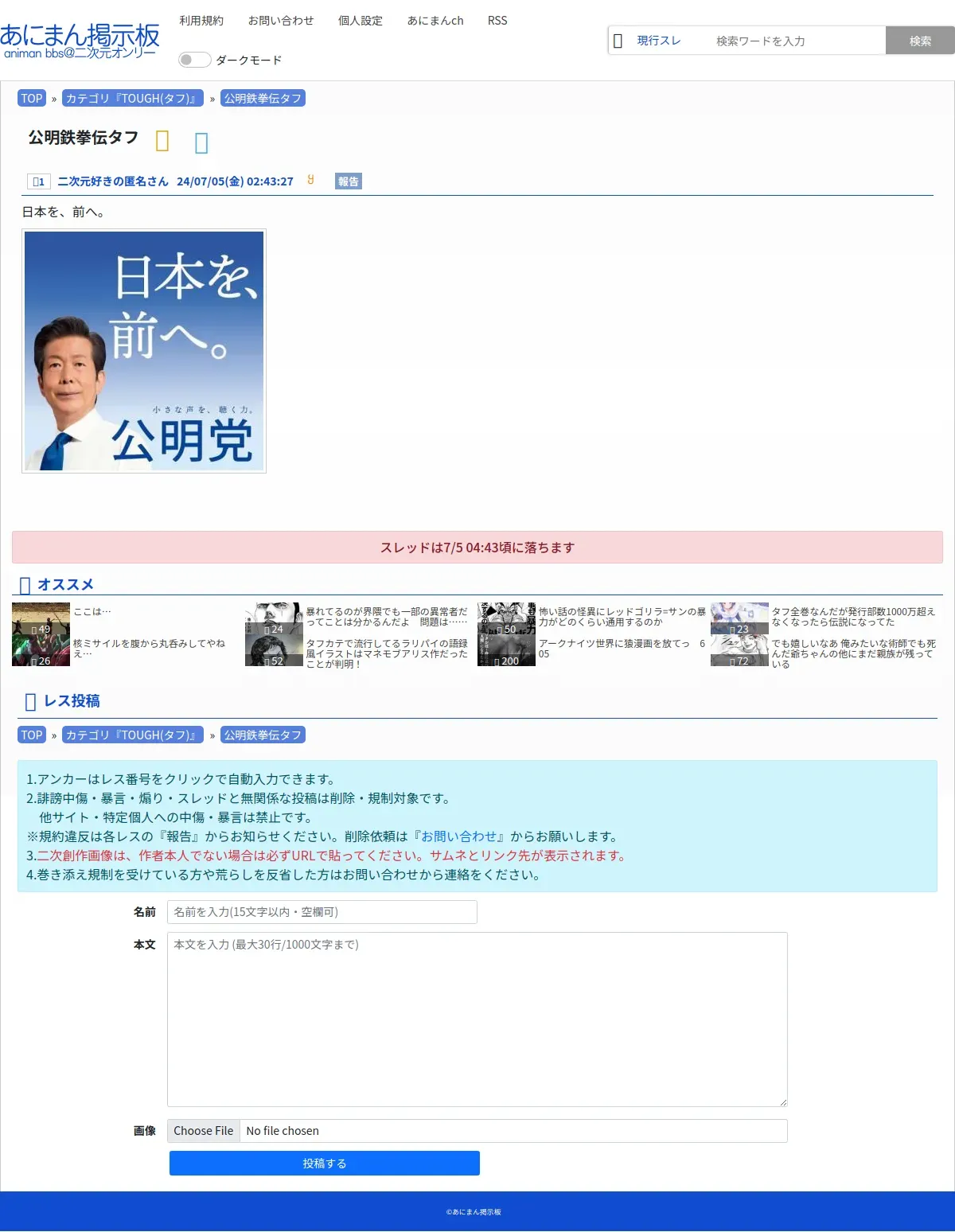This screenshot has height=1232, width=955.
Task: Open thread タフ全巻なんだが発行部数1000万超え
Action: 853,617
